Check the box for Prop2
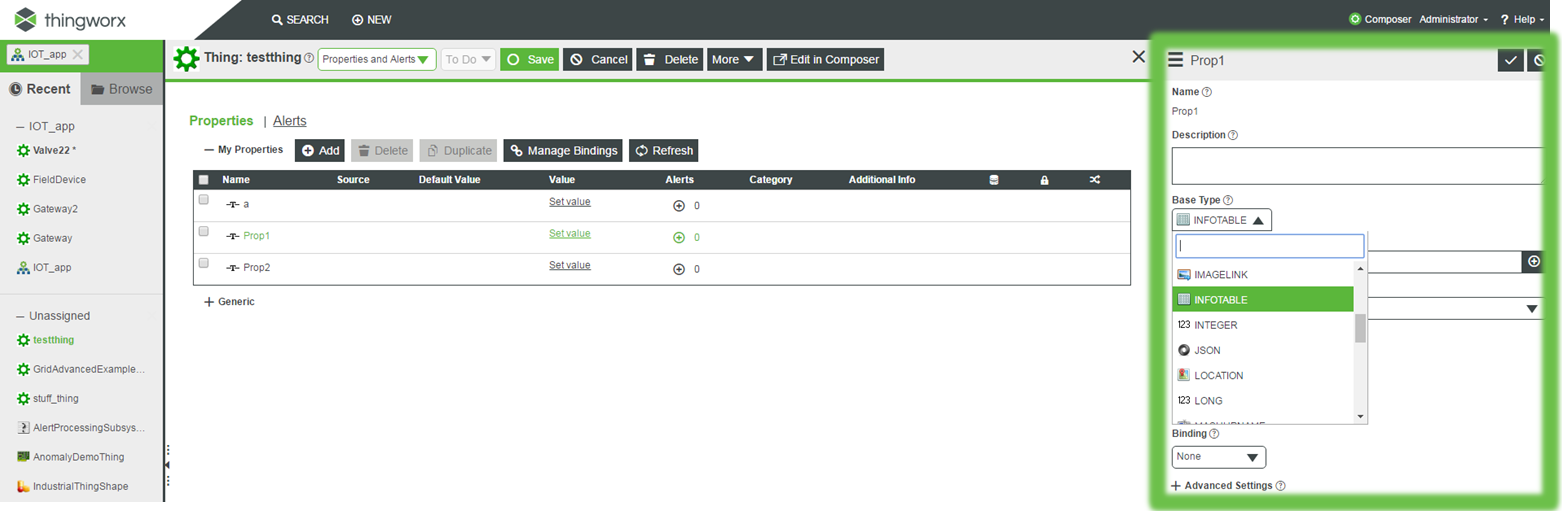Screen dimensions: 1562x511 204,263
